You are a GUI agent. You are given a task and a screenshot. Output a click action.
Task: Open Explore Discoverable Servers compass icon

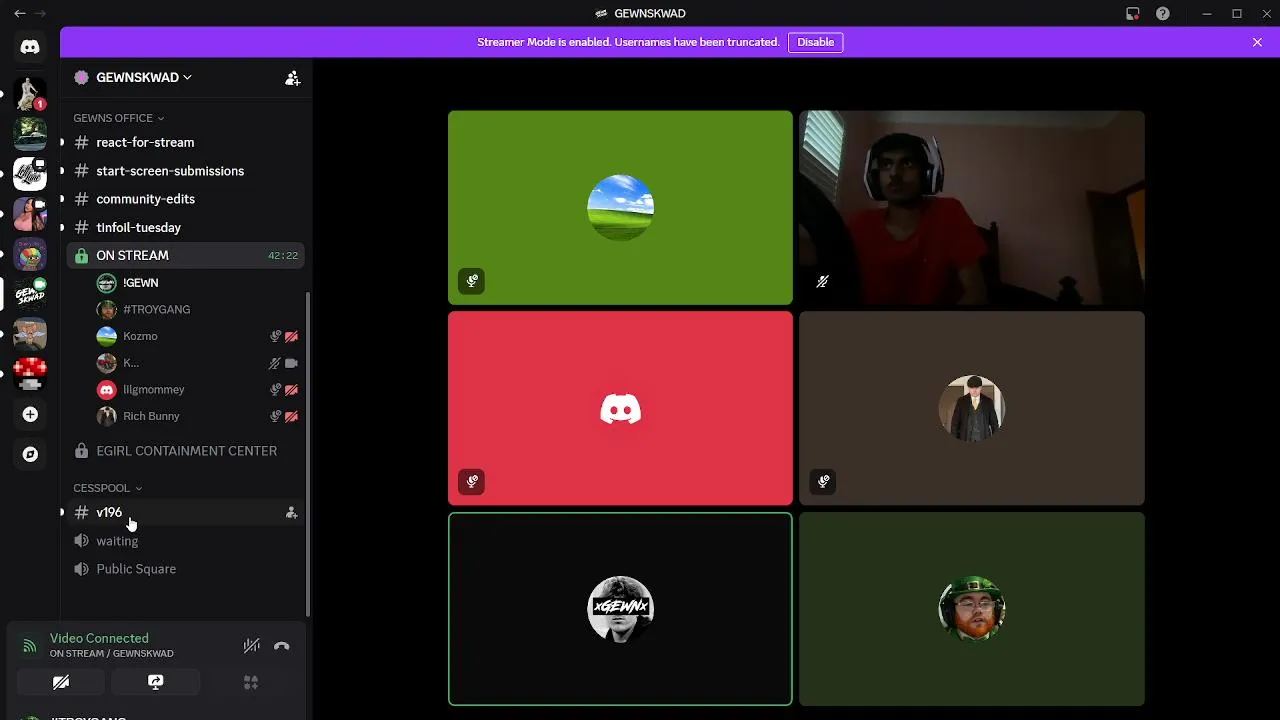(x=30, y=454)
